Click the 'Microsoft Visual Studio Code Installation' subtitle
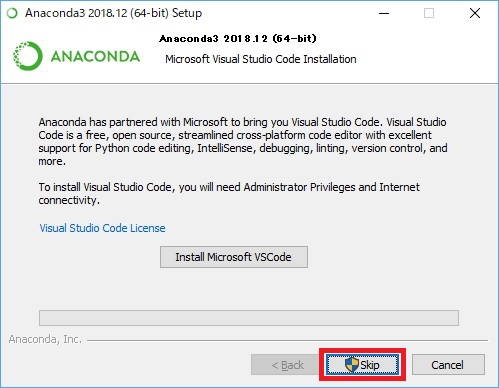Viewport: 499px width, 388px height. (261, 59)
